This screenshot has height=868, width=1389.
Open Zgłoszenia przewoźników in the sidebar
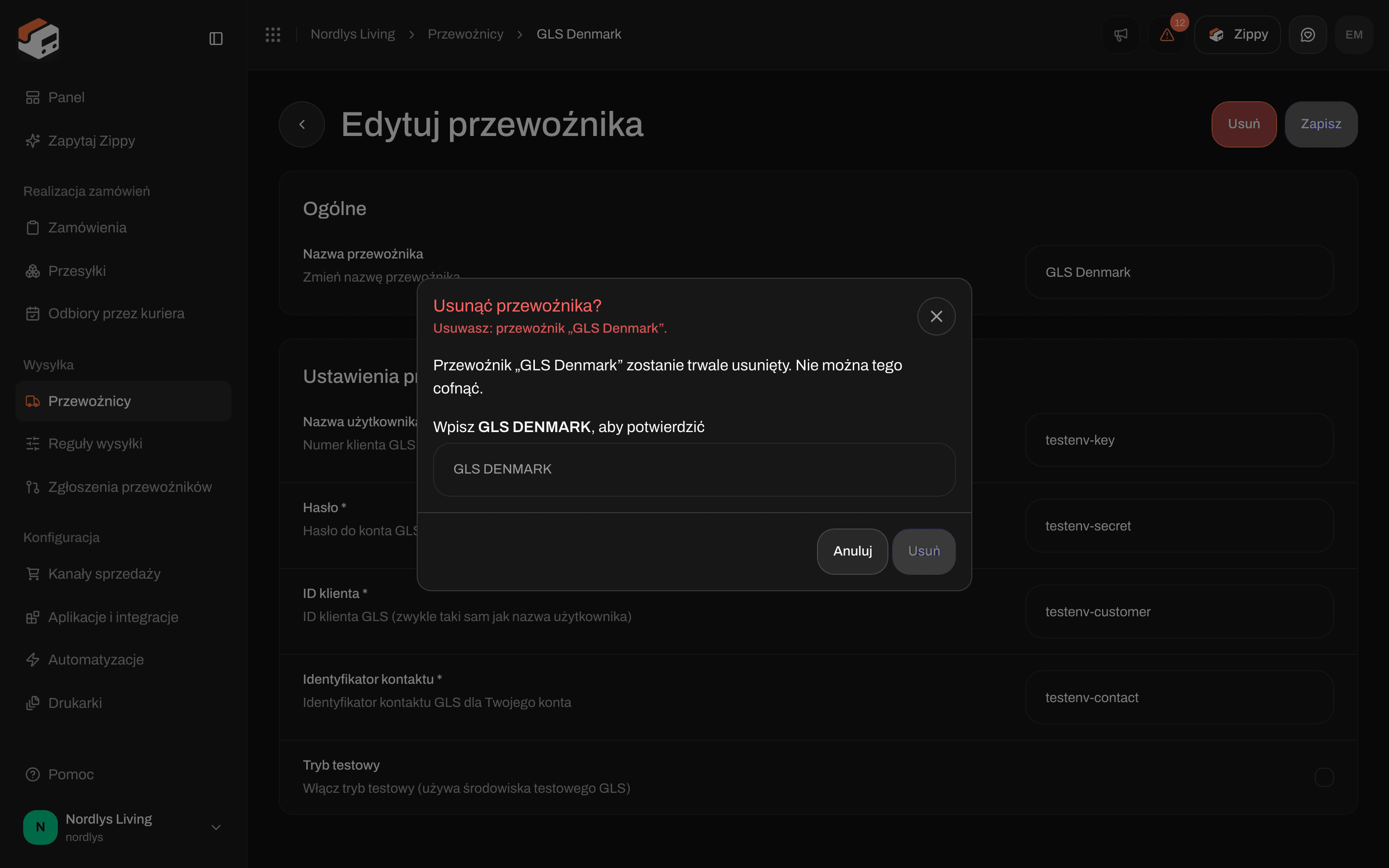[x=123, y=487]
